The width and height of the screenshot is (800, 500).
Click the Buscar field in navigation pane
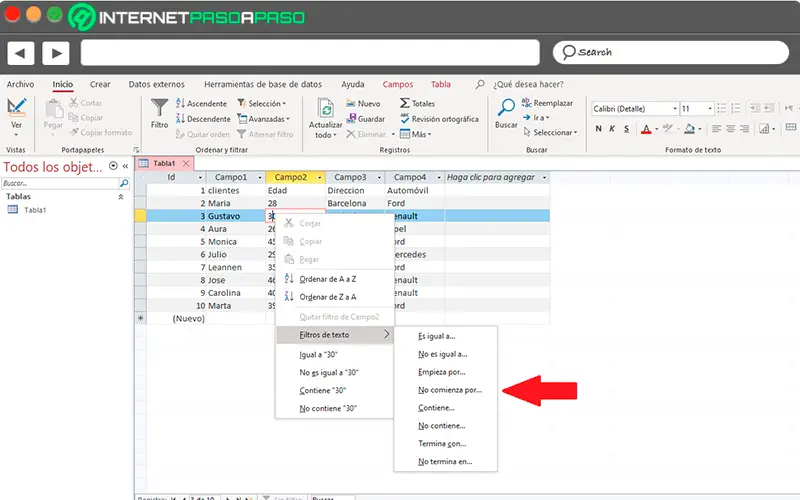point(60,183)
